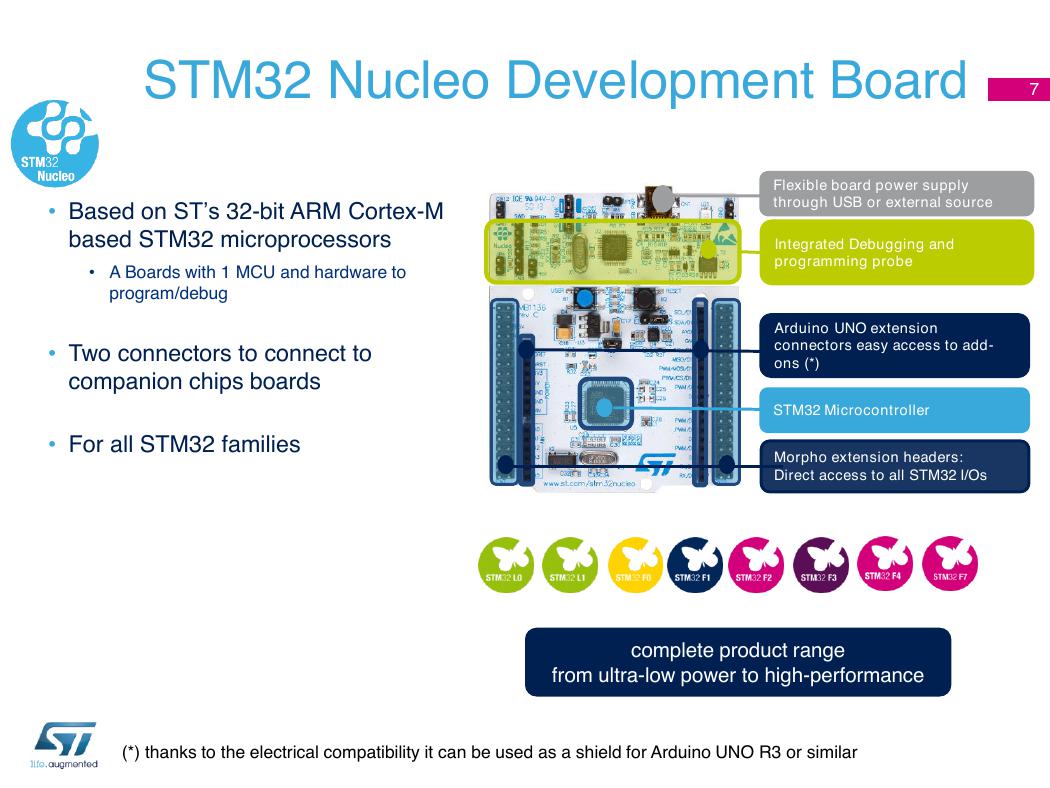
Task: Click the STM32 Microcontroller callout label
Action: [x=894, y=410]
